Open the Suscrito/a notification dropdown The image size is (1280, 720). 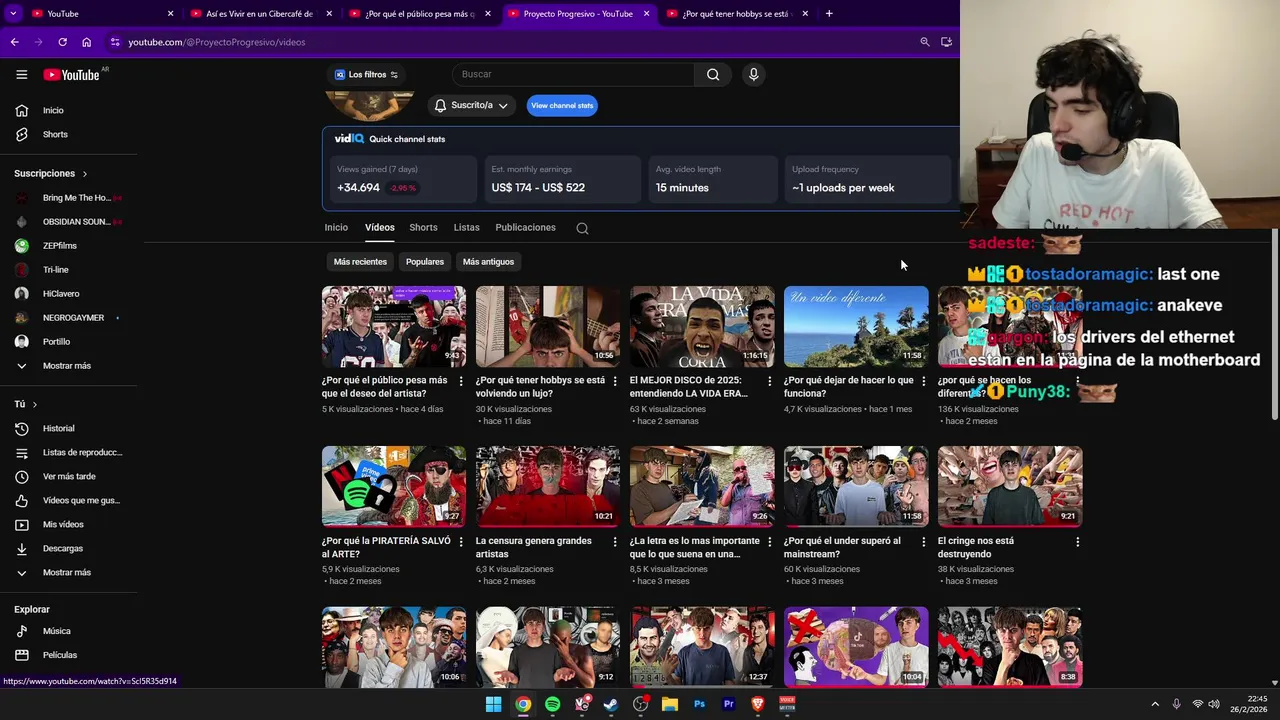471,105
